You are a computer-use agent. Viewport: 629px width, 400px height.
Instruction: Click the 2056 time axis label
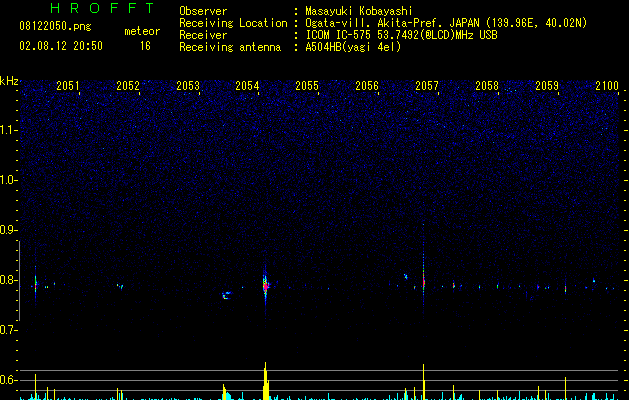pos(367,85)
